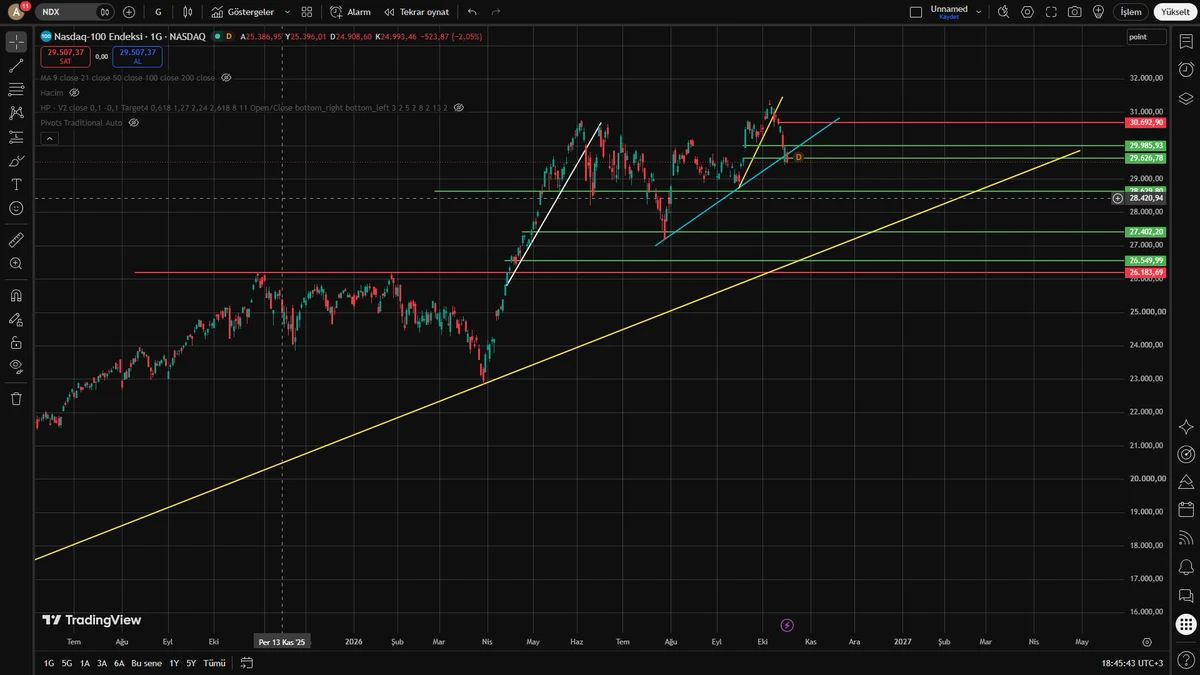Expand the Unnamed layout dropdown arrow

tap(979, 12)
